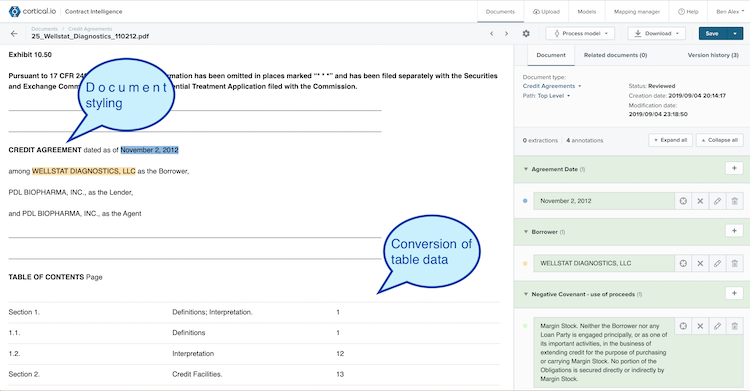The height and width of the screenshot is (391, 750).
Task: Open the Version history tab
Action: 713,55
